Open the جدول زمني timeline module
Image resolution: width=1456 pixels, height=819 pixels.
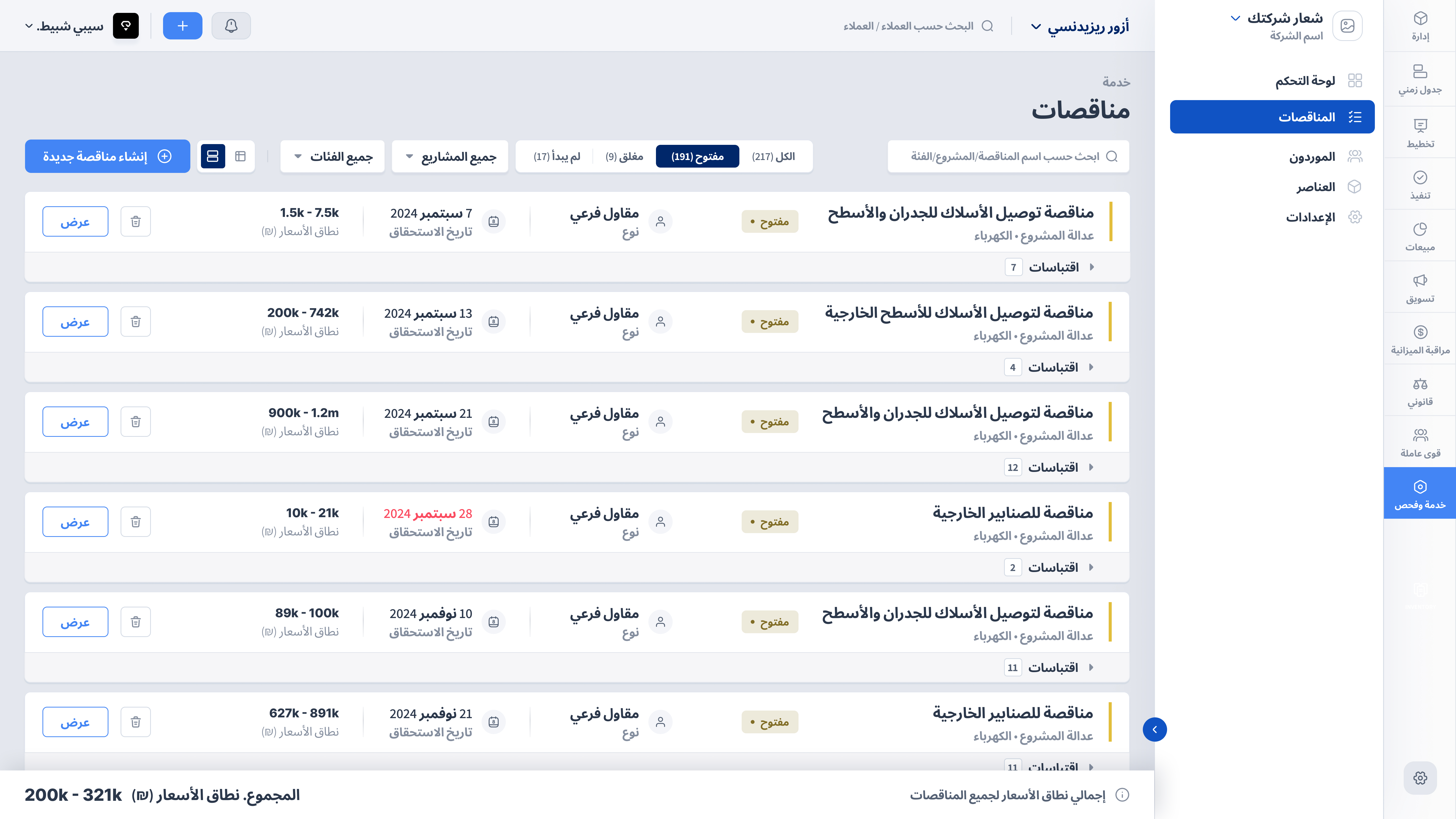click(1420, 79)
